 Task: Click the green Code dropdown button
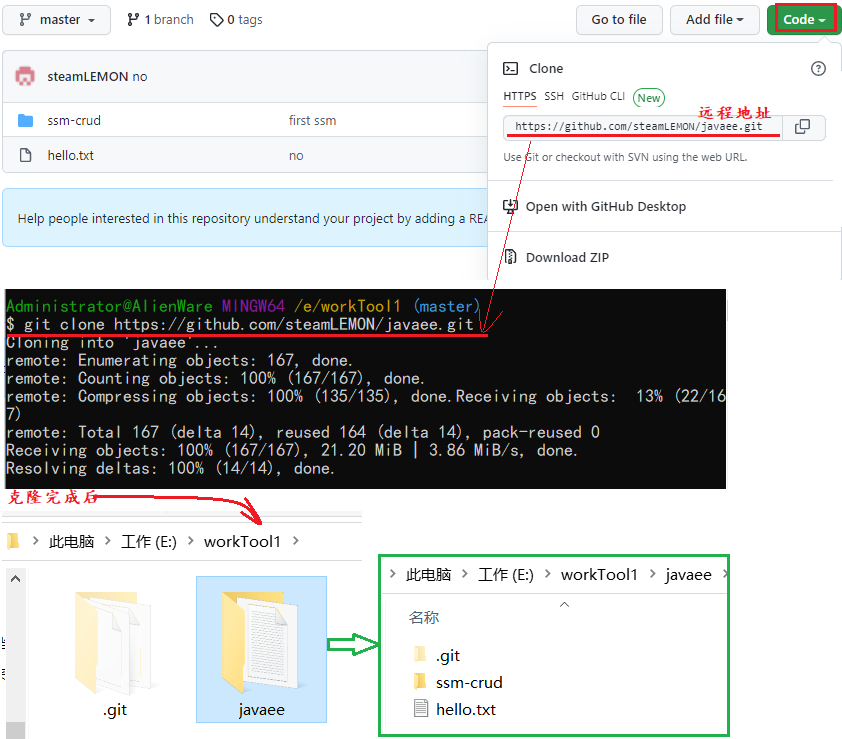pyautogui.click(x=804, y=20)
